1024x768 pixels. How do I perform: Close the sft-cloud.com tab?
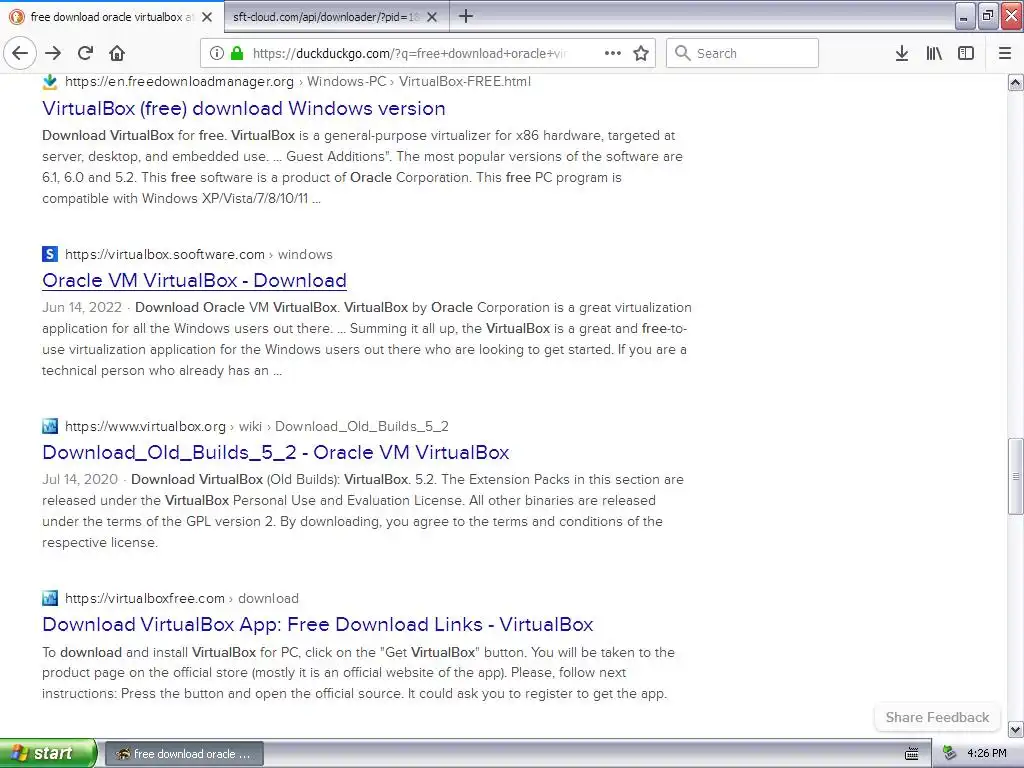[432, 17]
